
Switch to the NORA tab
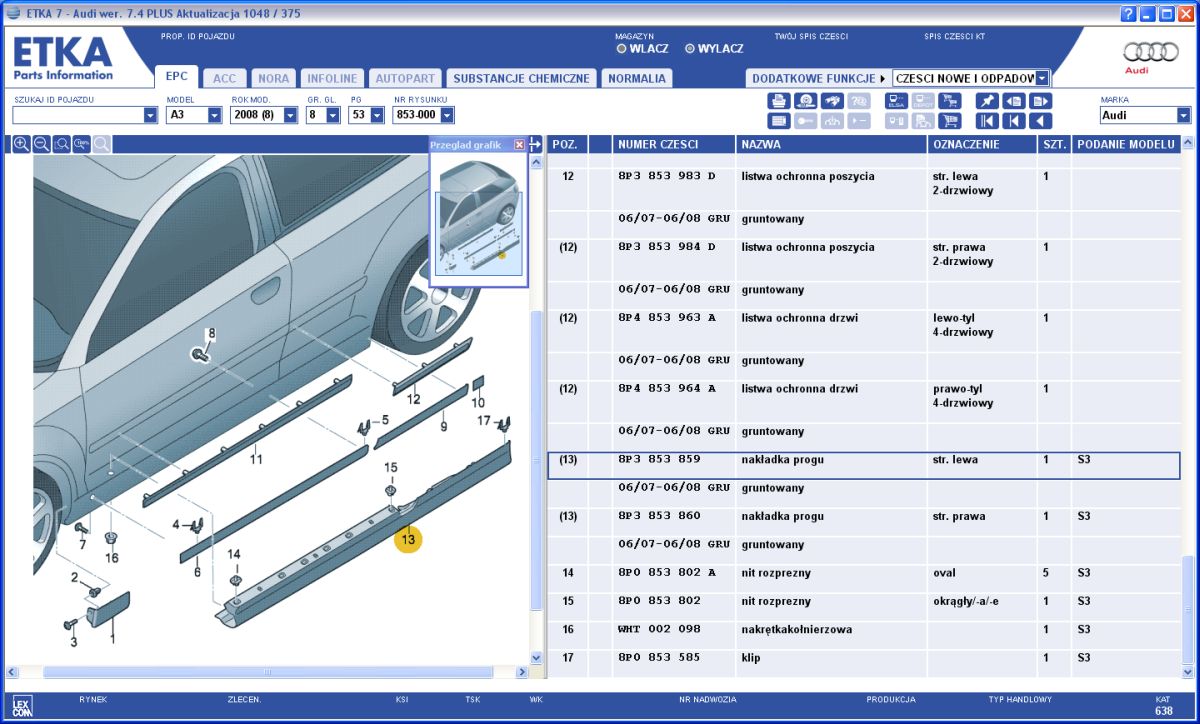(x=273, y=78)
